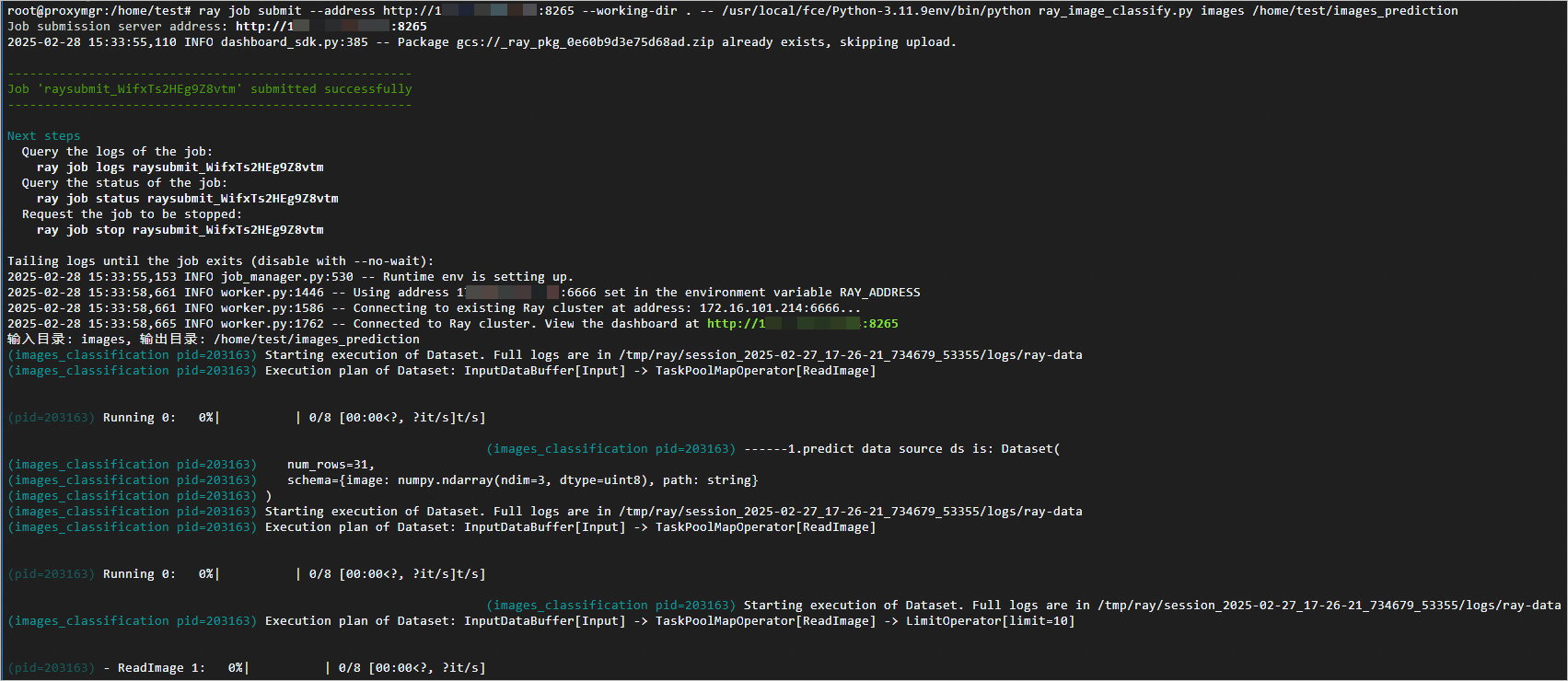
Task: Click the gcs package zip name text
Action: coord(586,42)
